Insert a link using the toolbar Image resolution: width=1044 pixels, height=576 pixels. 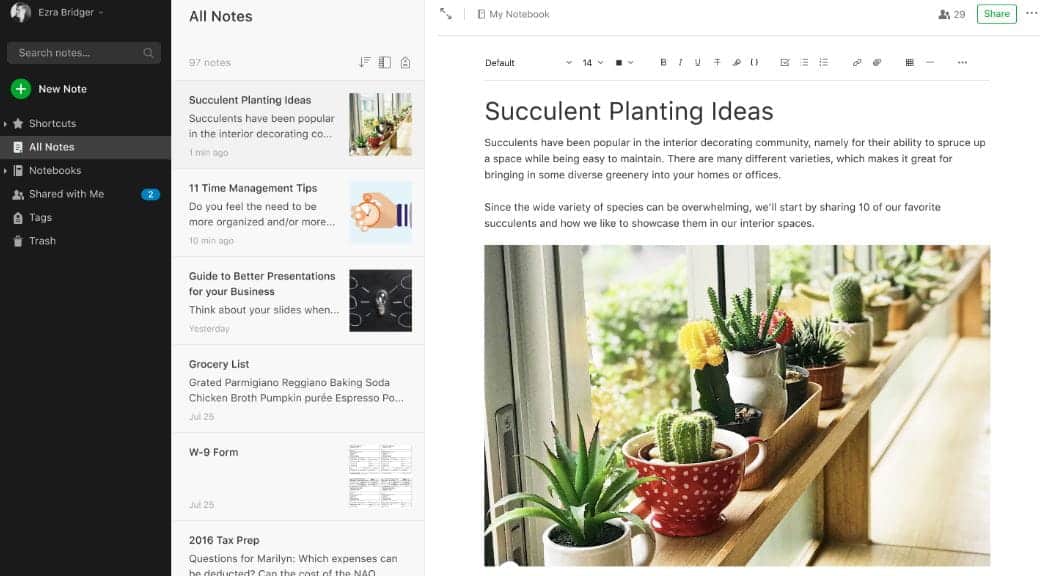click(x=856, y=62)
